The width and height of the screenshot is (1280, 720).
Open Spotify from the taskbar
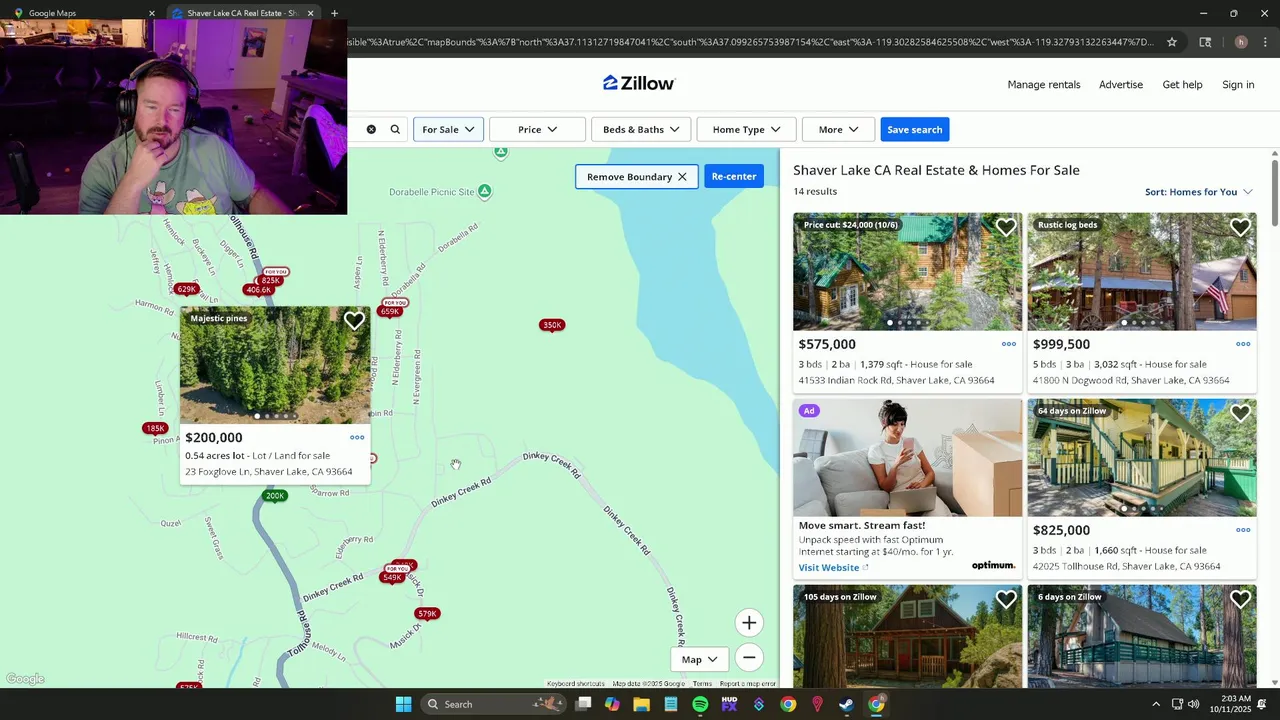tap(700, 704)
